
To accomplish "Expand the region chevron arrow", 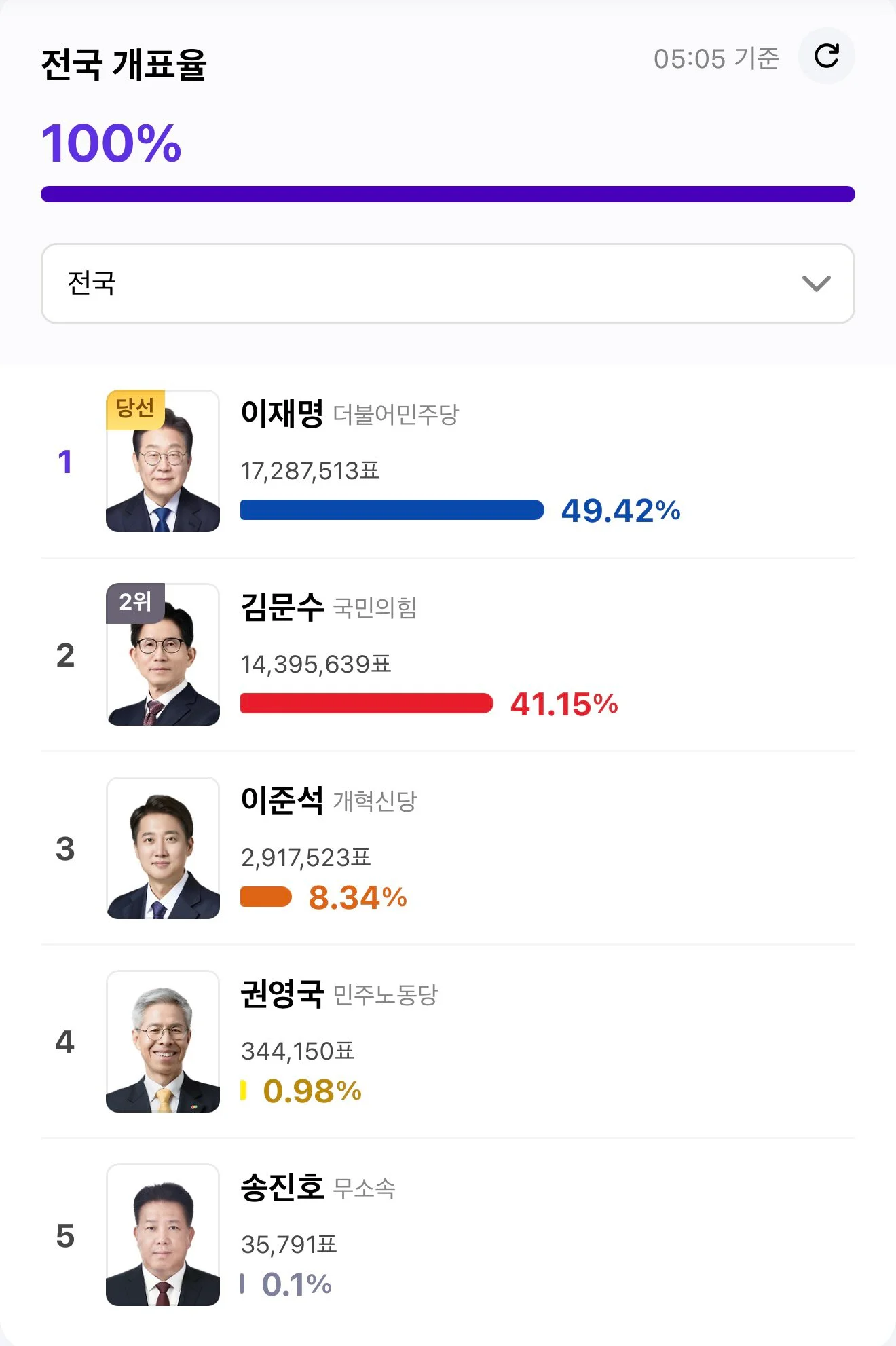I will (816, 284).
